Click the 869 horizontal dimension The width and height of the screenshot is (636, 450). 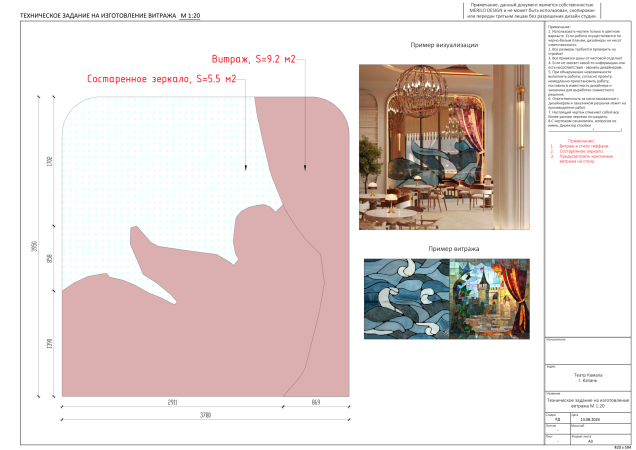click(x=316, y=401)
